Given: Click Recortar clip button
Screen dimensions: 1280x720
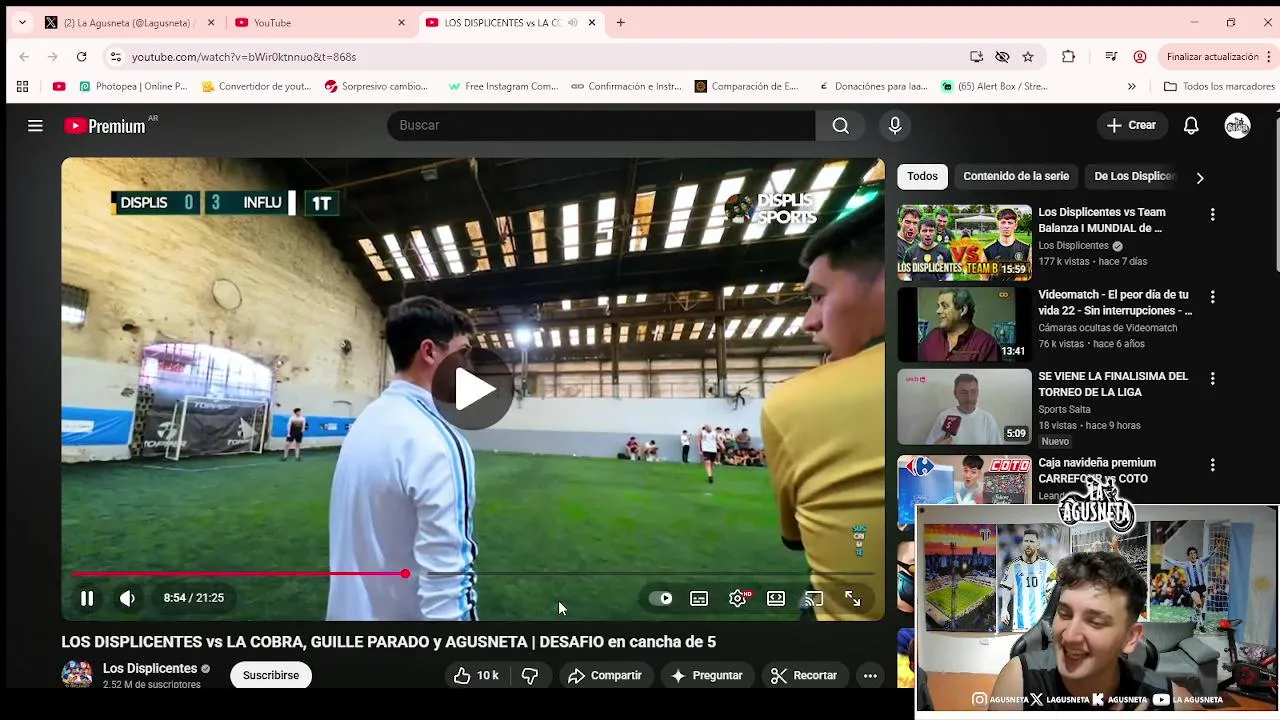Looking at the screenshot, I should pyautogui.click(x=805, y=676).
